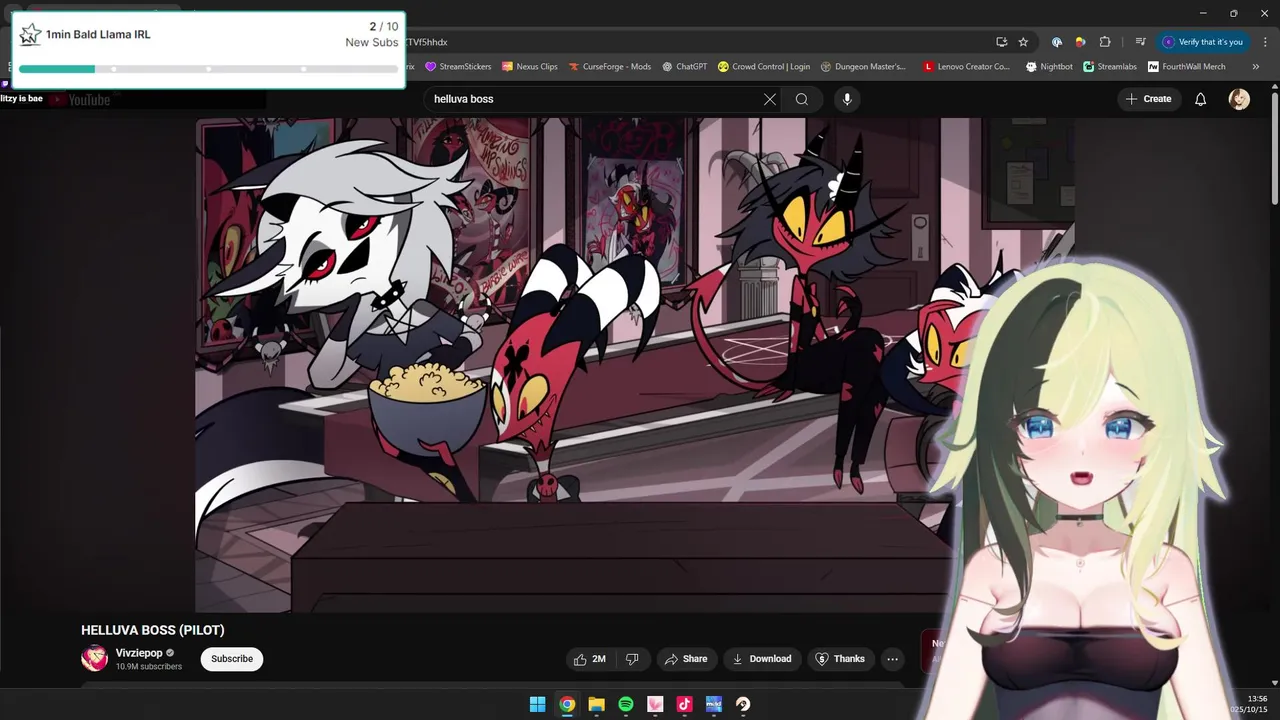Click the Verify that it's you profile chip

1203,42
